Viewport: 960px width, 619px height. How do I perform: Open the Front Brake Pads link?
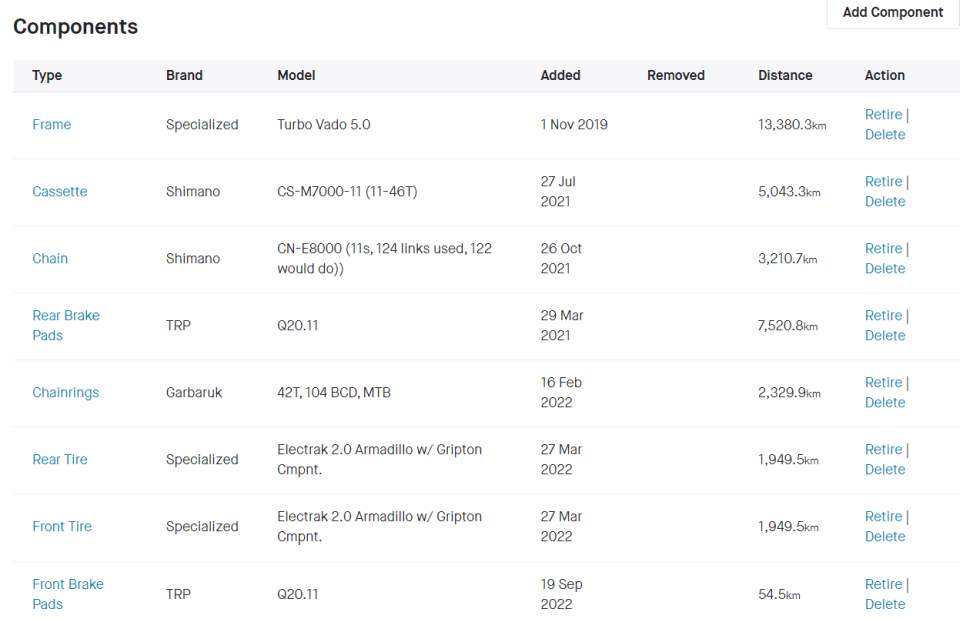tap(67, 594)
